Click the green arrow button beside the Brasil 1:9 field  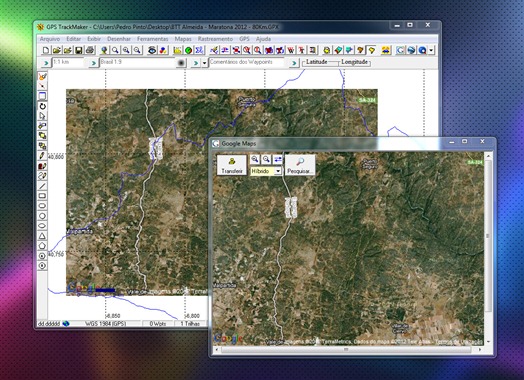[x=94, y=63]
